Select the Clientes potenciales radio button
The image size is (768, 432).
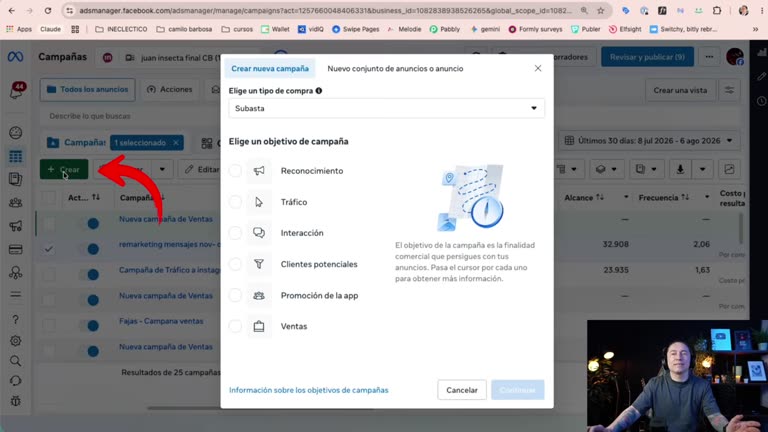click(236, 264)
